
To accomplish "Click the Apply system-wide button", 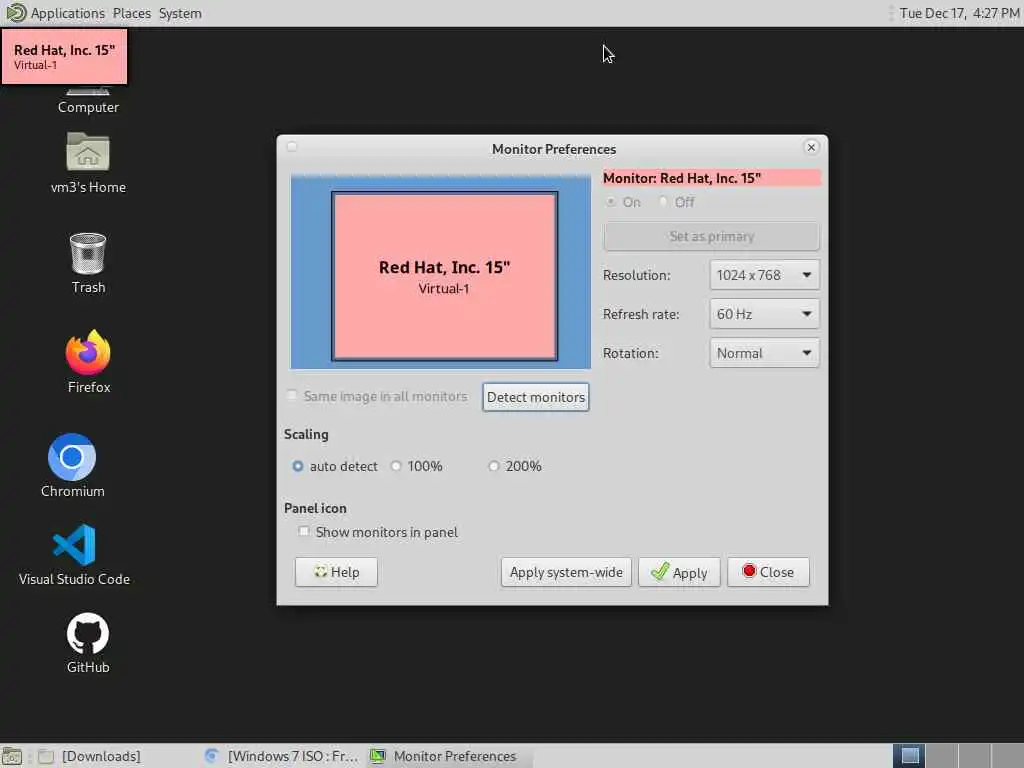I will coord(566,572).
